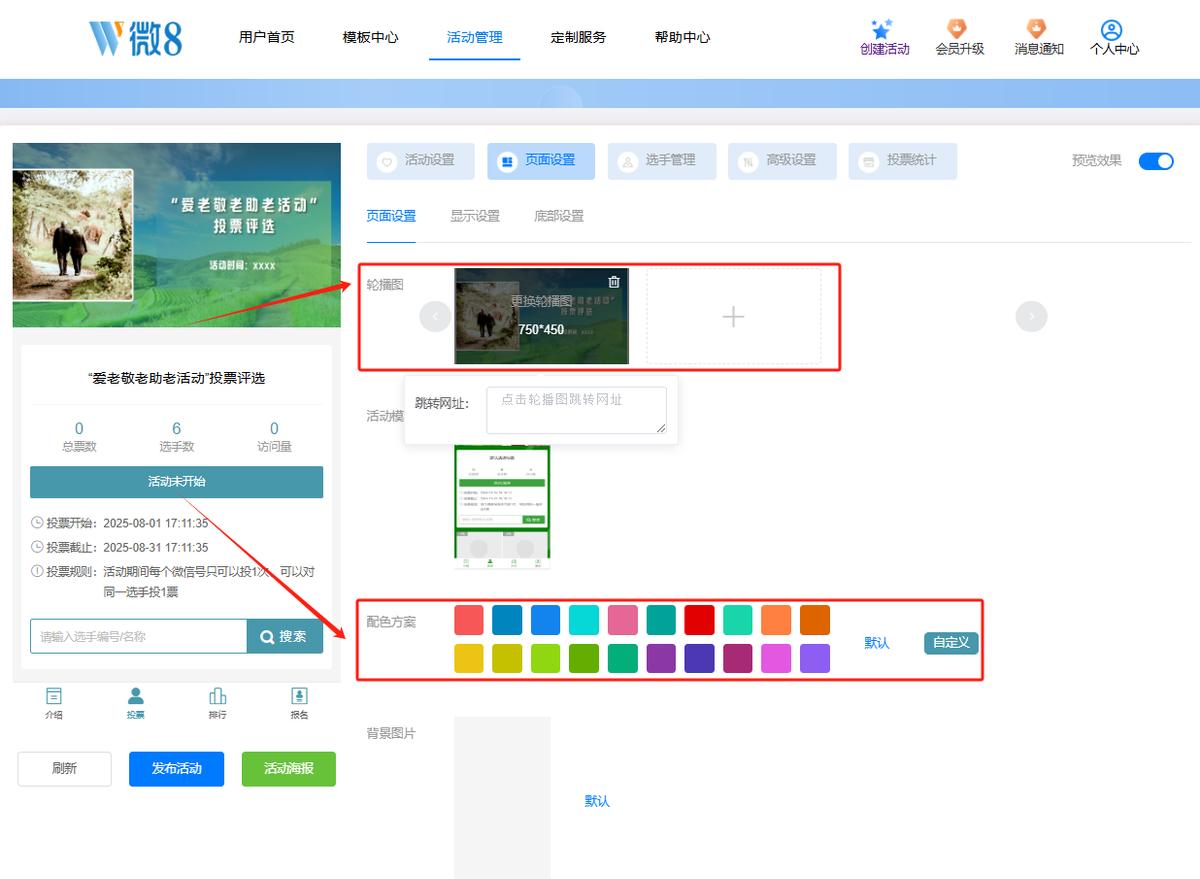Screen dimensions: 1200x879
Task: Open 帮助中心 in the top navigation
Action: click(683, 37)
